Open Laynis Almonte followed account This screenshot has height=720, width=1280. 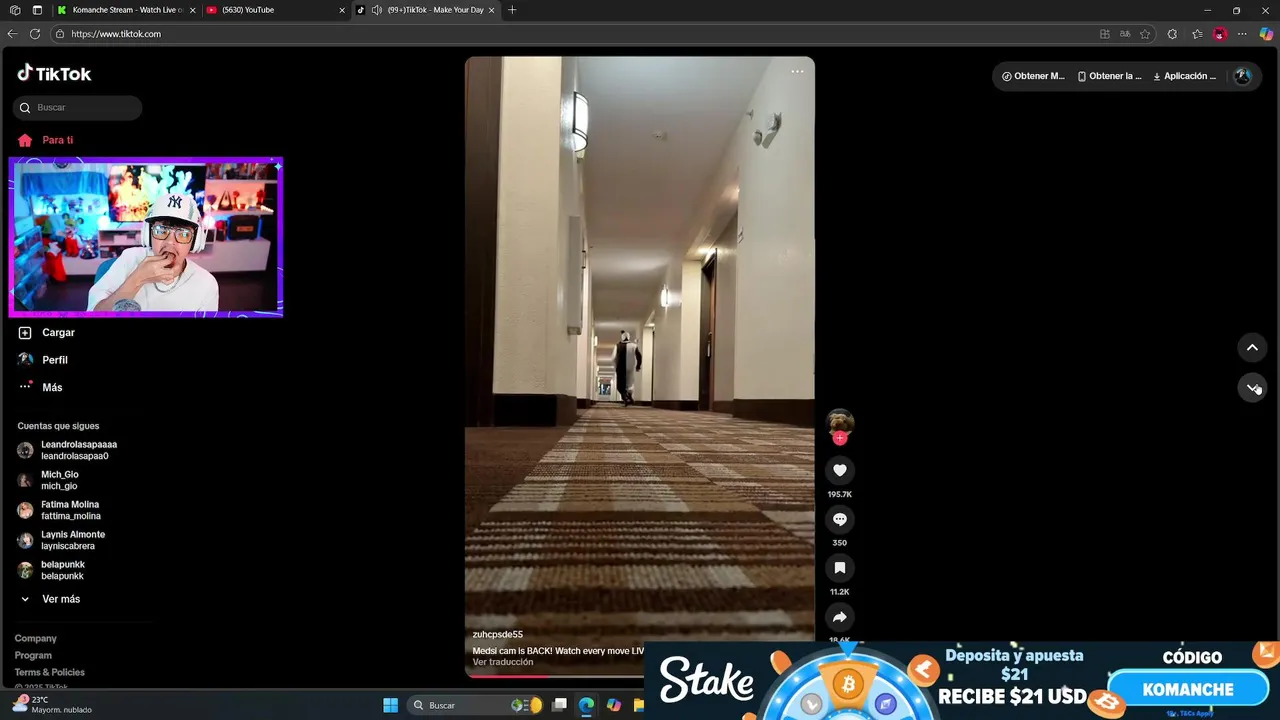pyautogui.click(x=62, y=540)
